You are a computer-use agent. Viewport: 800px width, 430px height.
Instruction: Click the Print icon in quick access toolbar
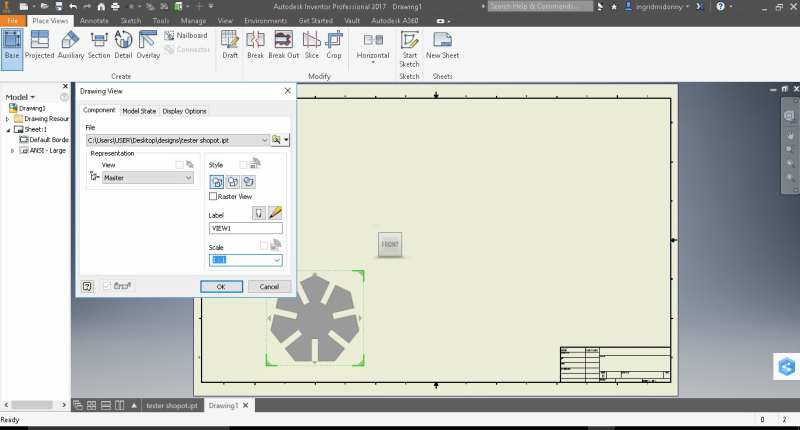pos(115,7)
